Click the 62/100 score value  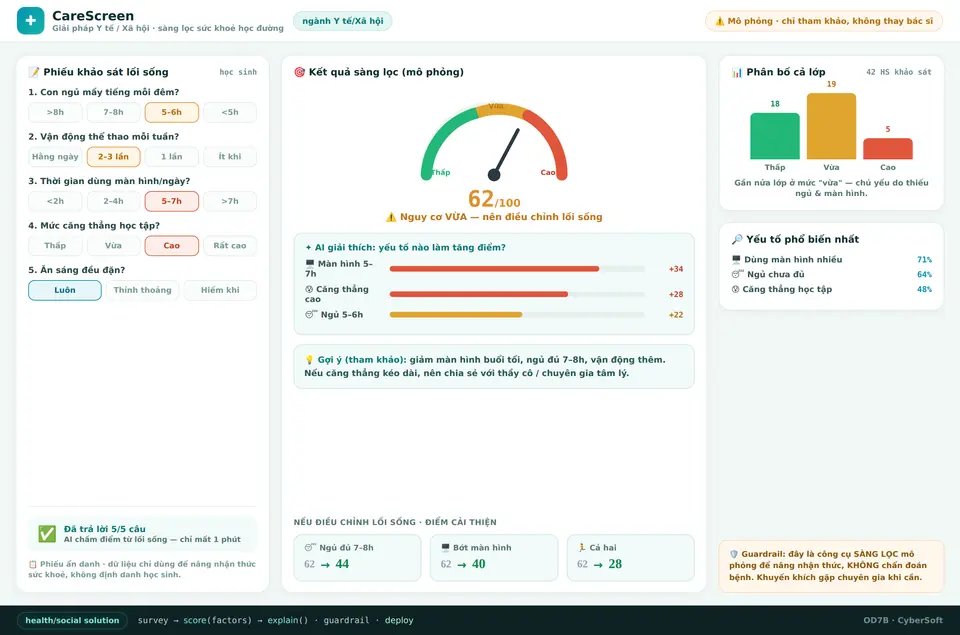point(494,199)
